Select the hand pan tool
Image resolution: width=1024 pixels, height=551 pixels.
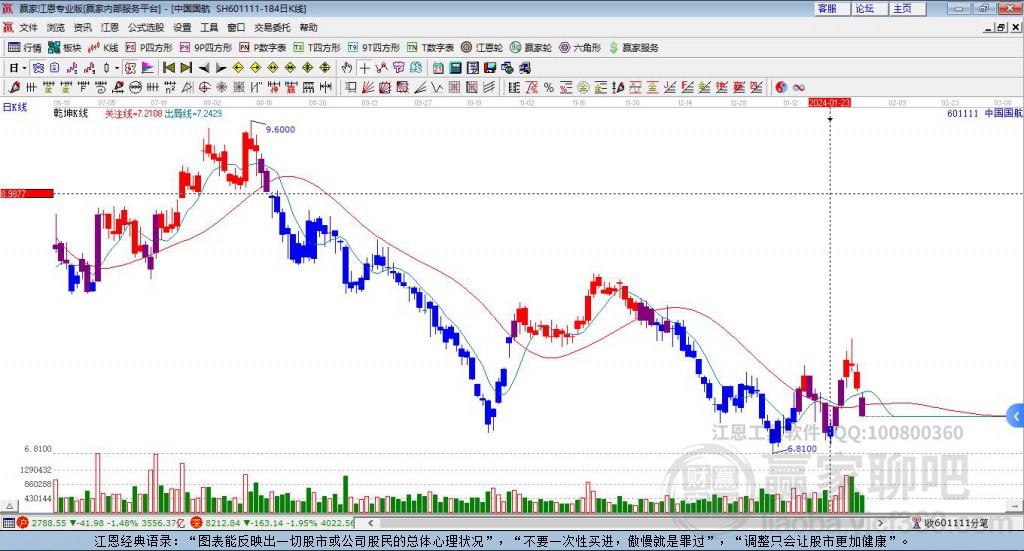(x=347, y=68)
